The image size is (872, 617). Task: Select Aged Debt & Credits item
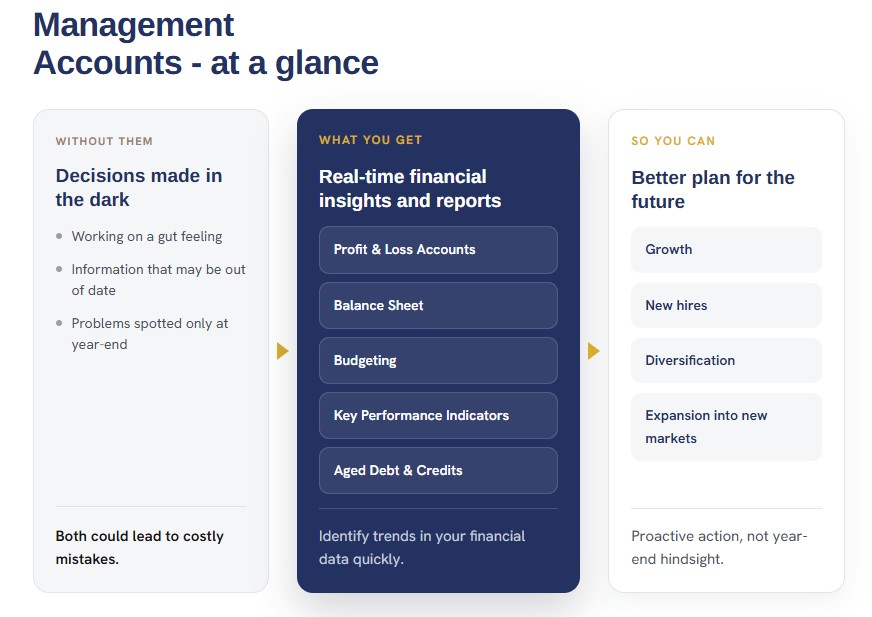(438, 471)
